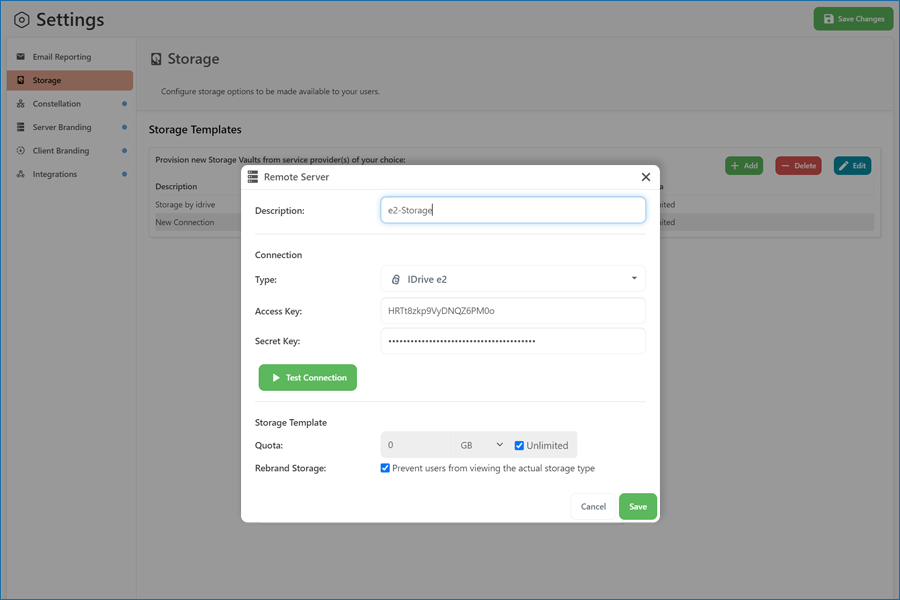
Task: Click into the Access Key field
Action: pyautogui.click(x=513, y=311)
